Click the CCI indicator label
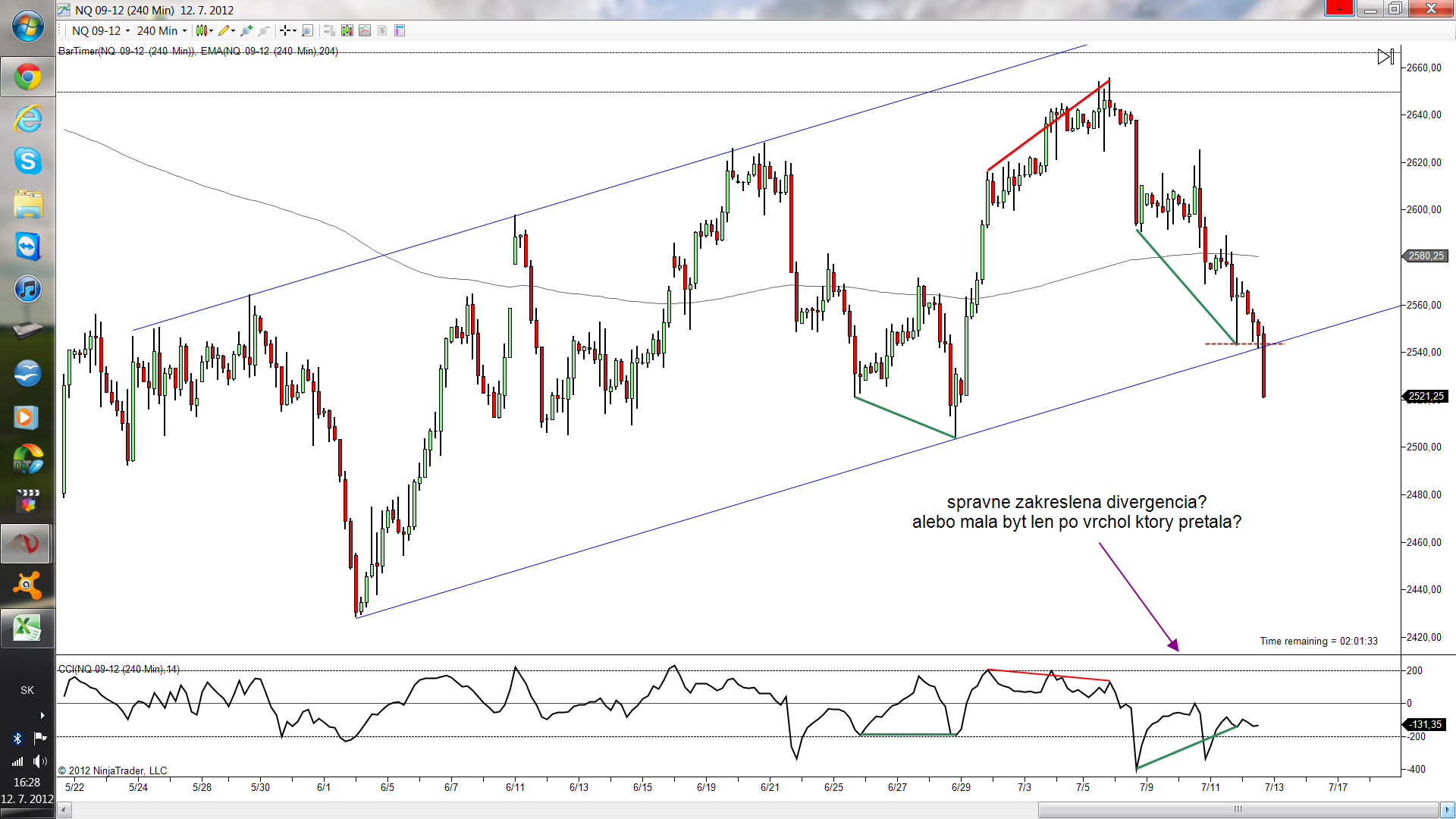Viewport: 1456px width, 819px height. tap(119, 669)
